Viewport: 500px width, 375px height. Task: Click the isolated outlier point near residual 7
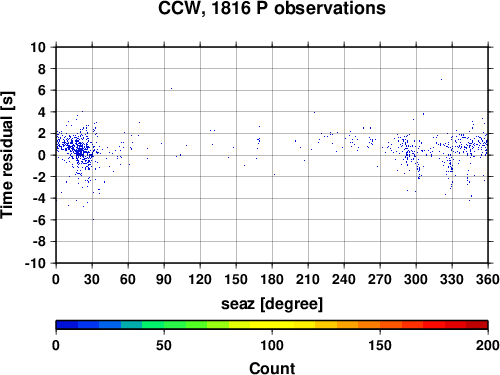pyautogui.click(x=441, y=79)
